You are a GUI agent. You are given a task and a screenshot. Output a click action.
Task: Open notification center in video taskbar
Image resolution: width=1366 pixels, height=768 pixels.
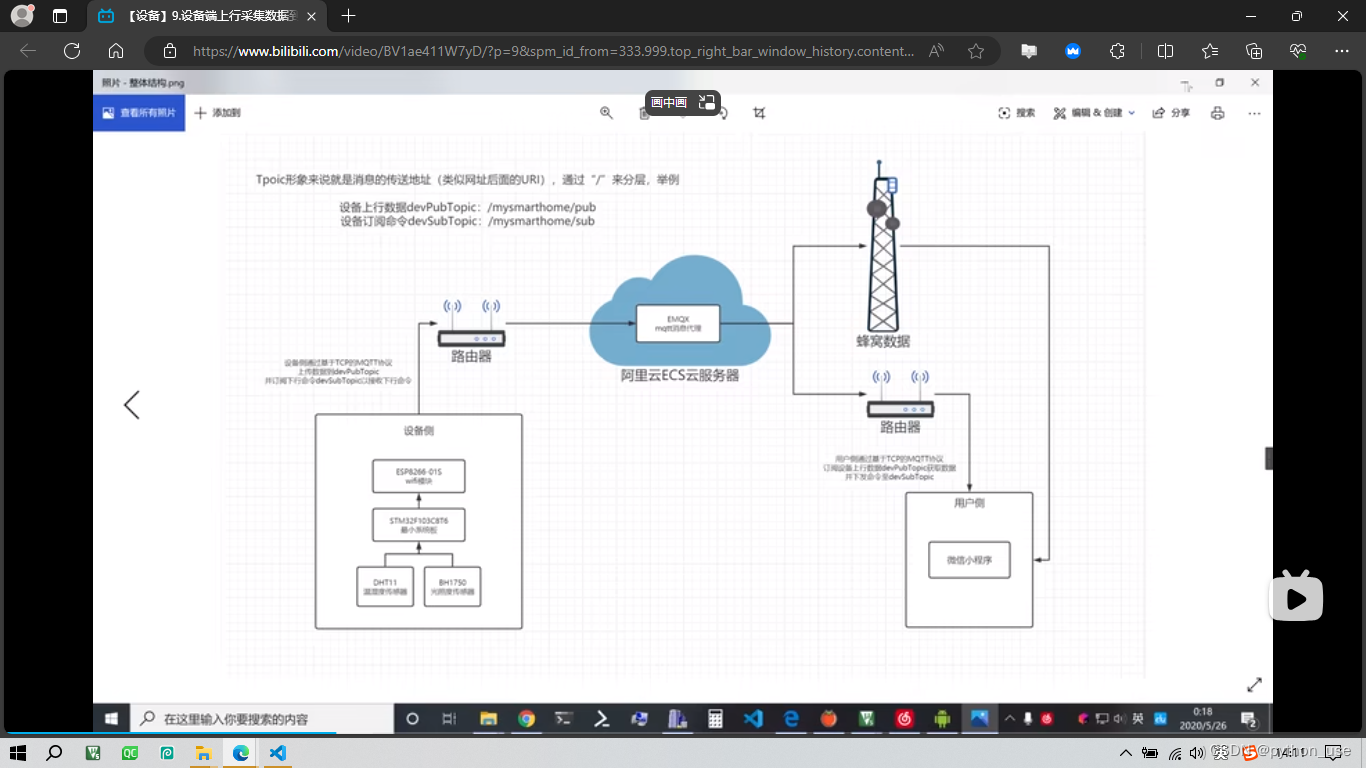point(1248,718)
